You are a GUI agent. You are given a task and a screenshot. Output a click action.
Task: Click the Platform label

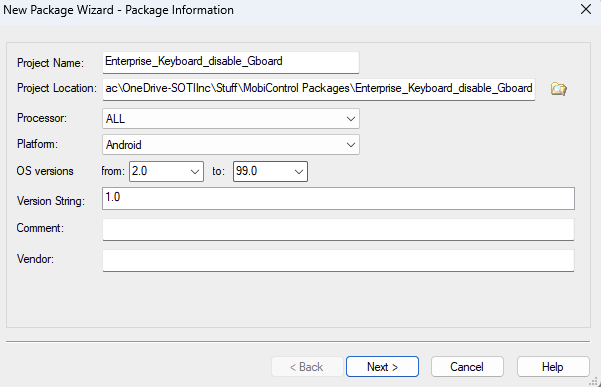[37, 144]
